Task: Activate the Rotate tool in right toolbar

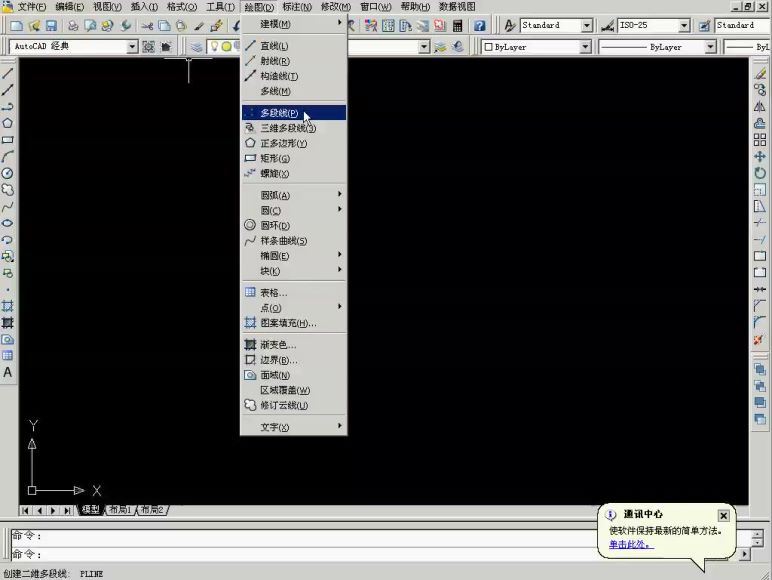Action: click(x=759, y=173)
